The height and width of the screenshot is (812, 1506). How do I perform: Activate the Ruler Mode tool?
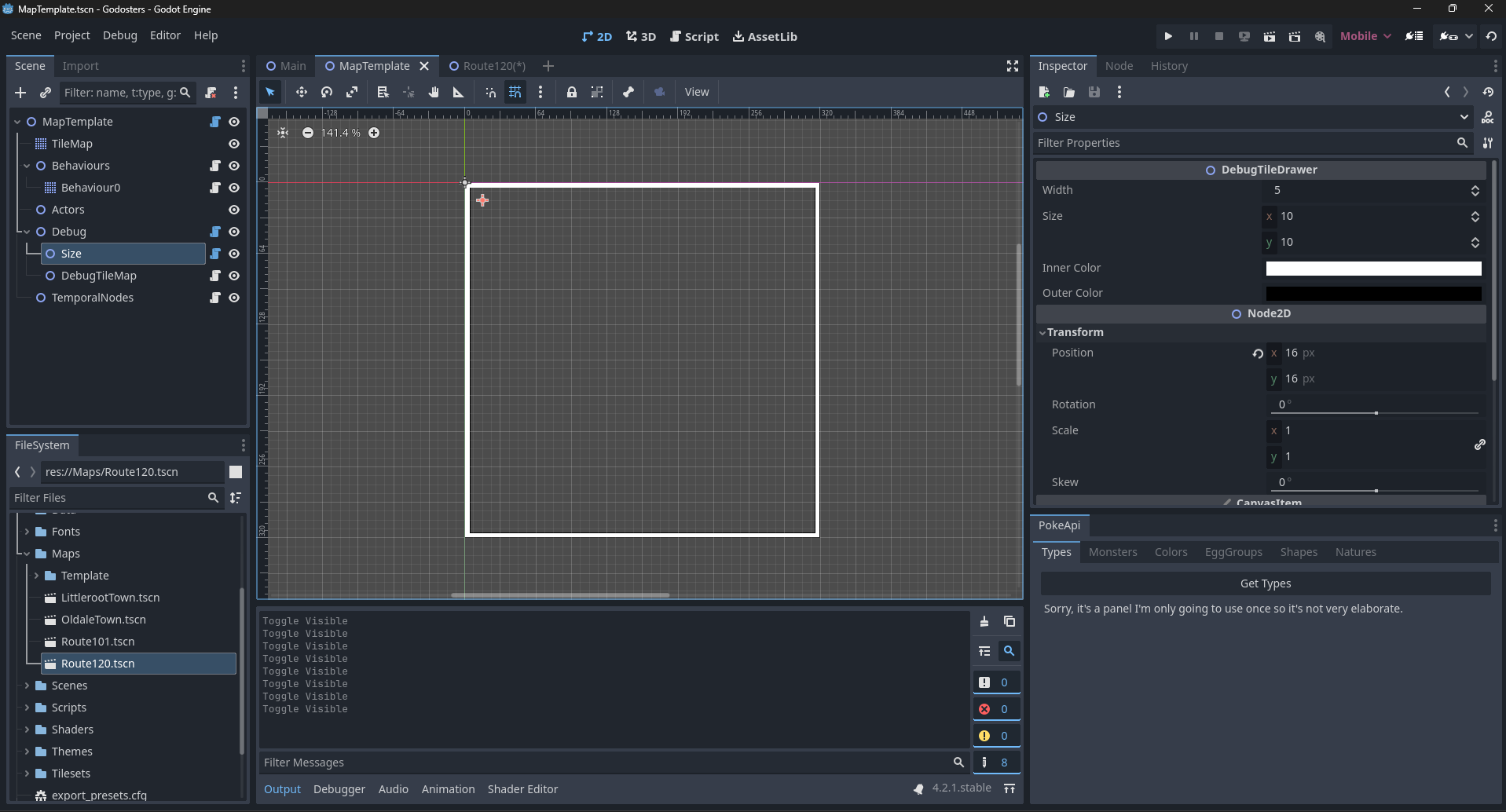459,92
